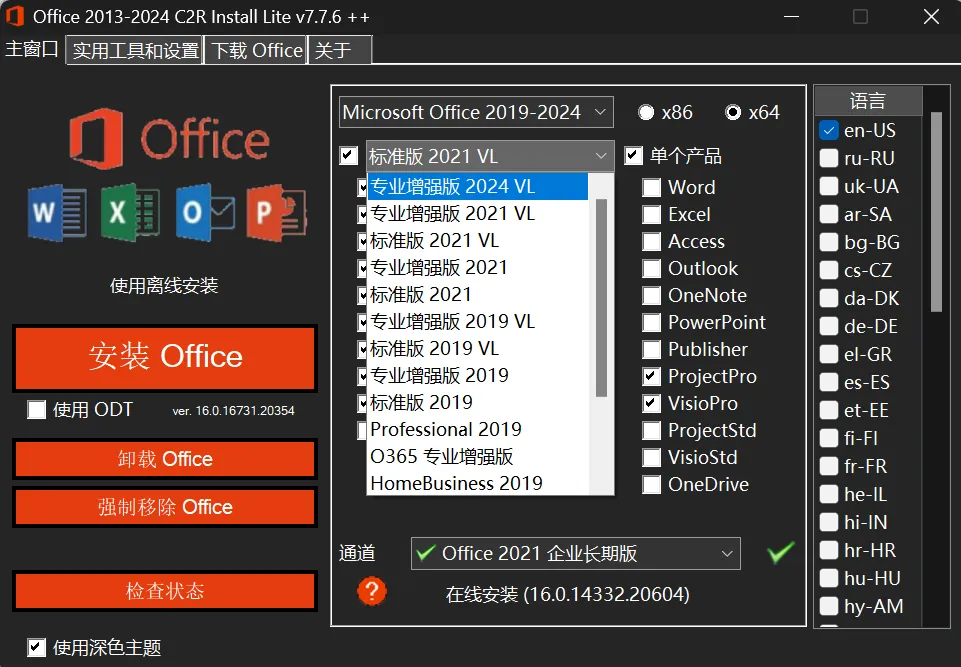The width and height of the screenshot is (961, 667).
Task: Click the Outlook icon in the Office logo area
Action: tap(204, 212)
